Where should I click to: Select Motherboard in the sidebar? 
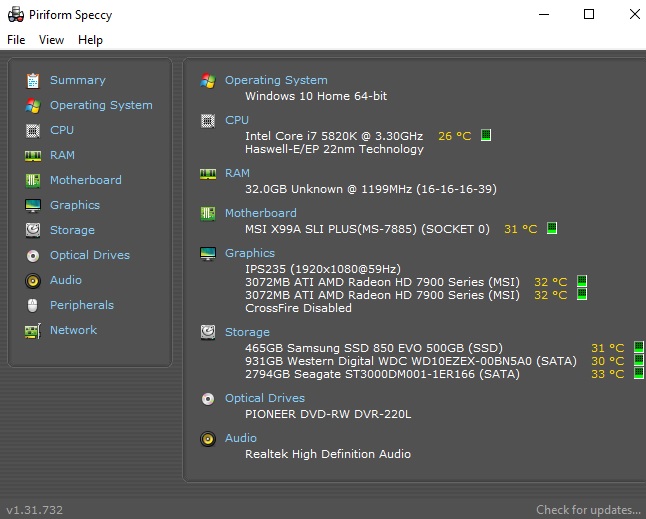(86, 180)
